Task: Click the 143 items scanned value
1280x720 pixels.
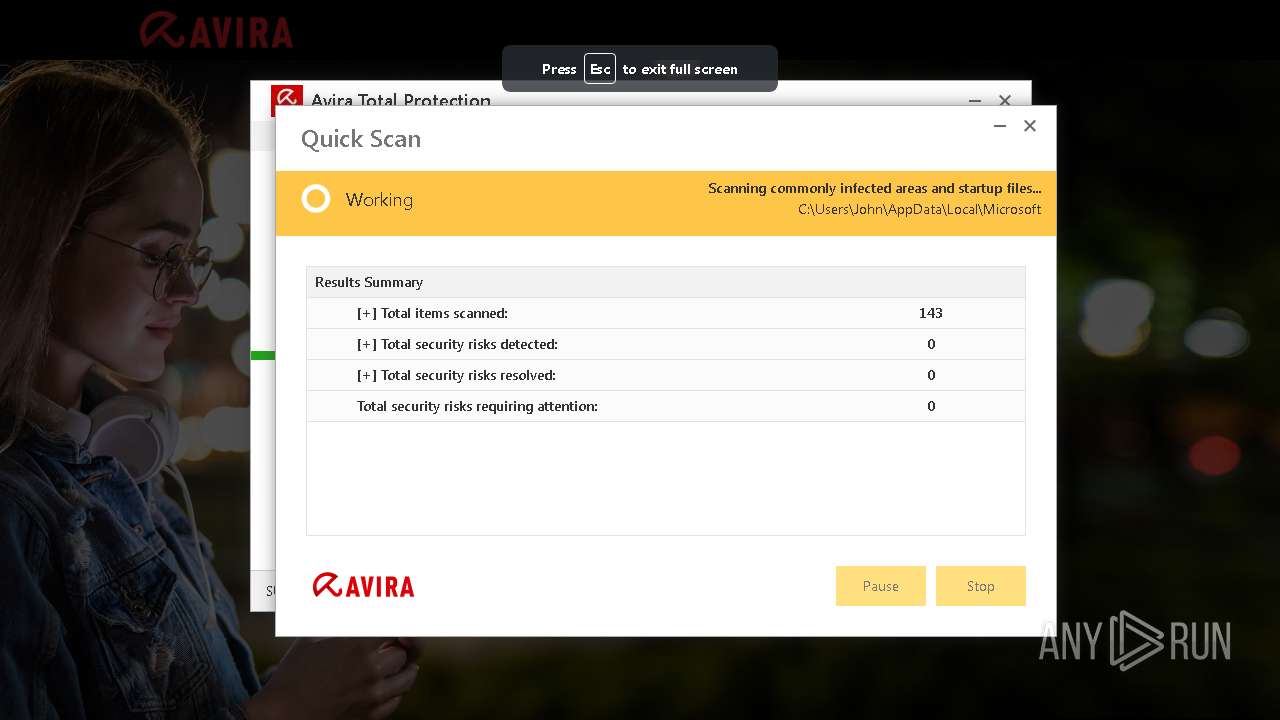Action: 931,313
